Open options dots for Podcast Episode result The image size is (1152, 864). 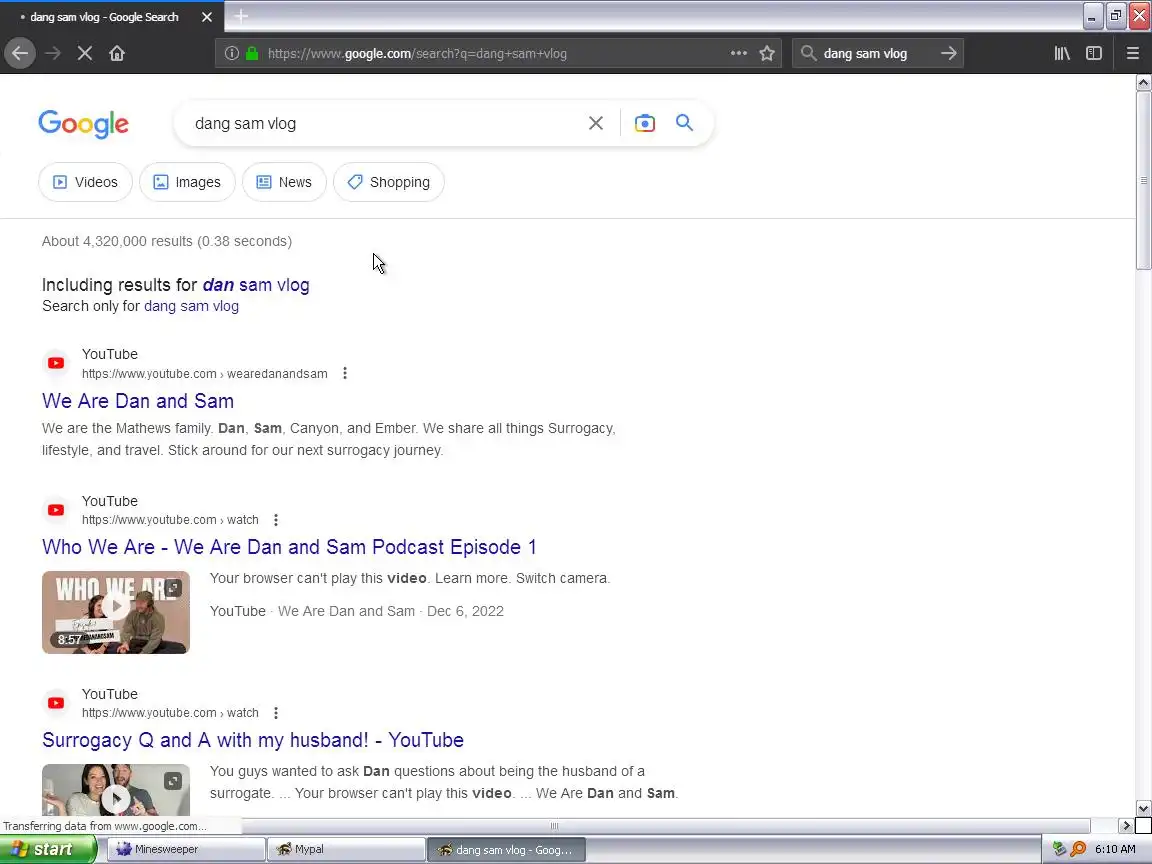[276, 520]
